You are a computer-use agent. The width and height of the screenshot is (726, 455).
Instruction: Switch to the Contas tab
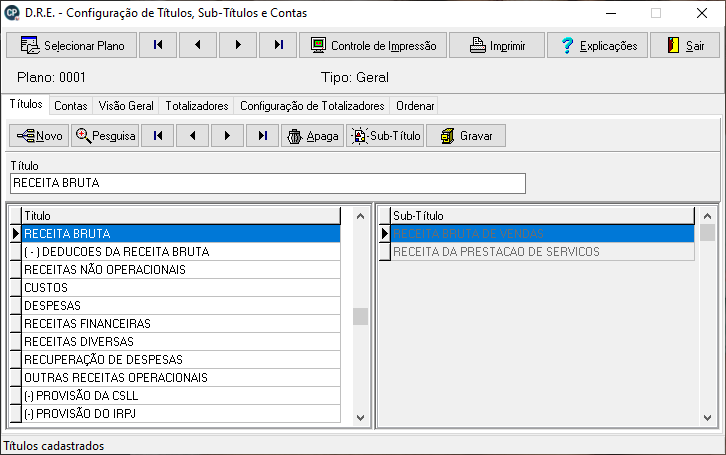(x=70, y=106)
